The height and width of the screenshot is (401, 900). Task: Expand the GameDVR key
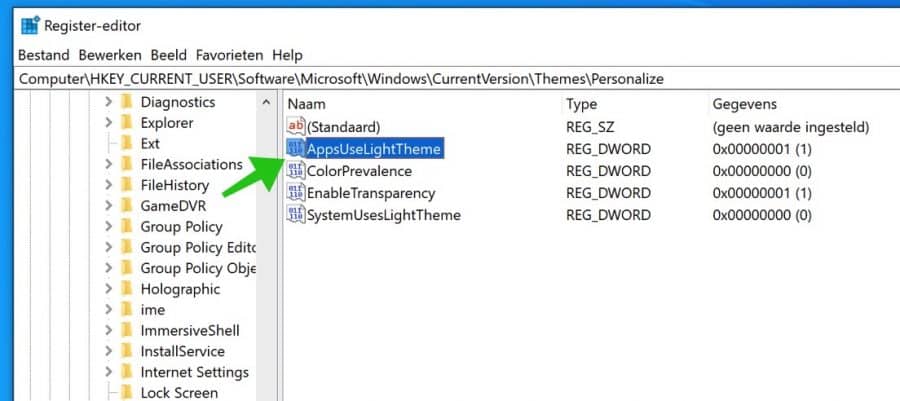coord(108,205)
